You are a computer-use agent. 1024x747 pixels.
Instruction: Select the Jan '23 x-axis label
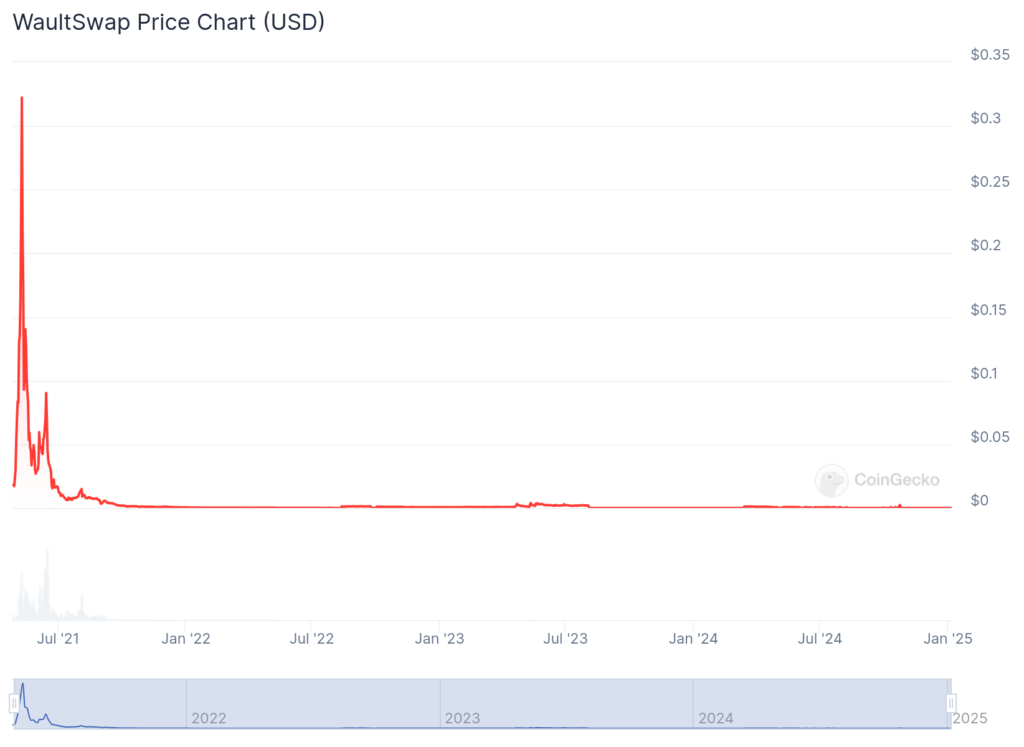coord(440,638)
